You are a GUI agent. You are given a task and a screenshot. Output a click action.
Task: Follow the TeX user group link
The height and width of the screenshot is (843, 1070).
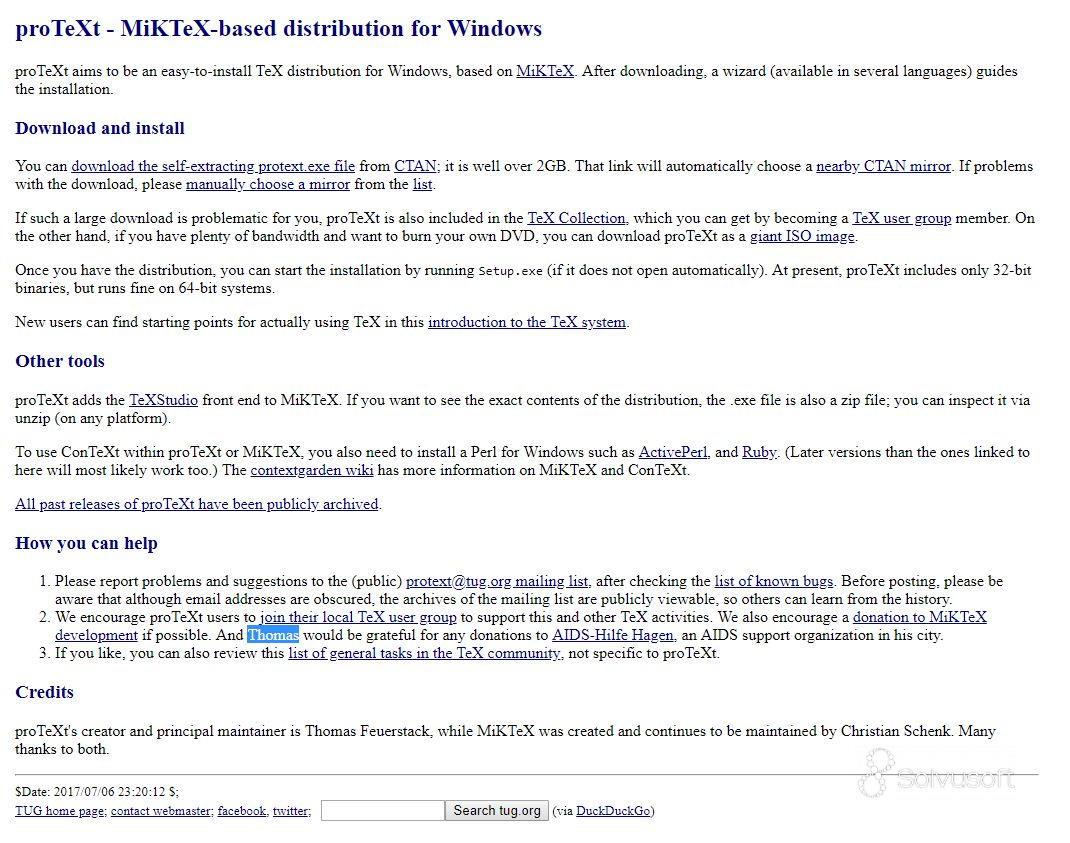pos(901,218)
